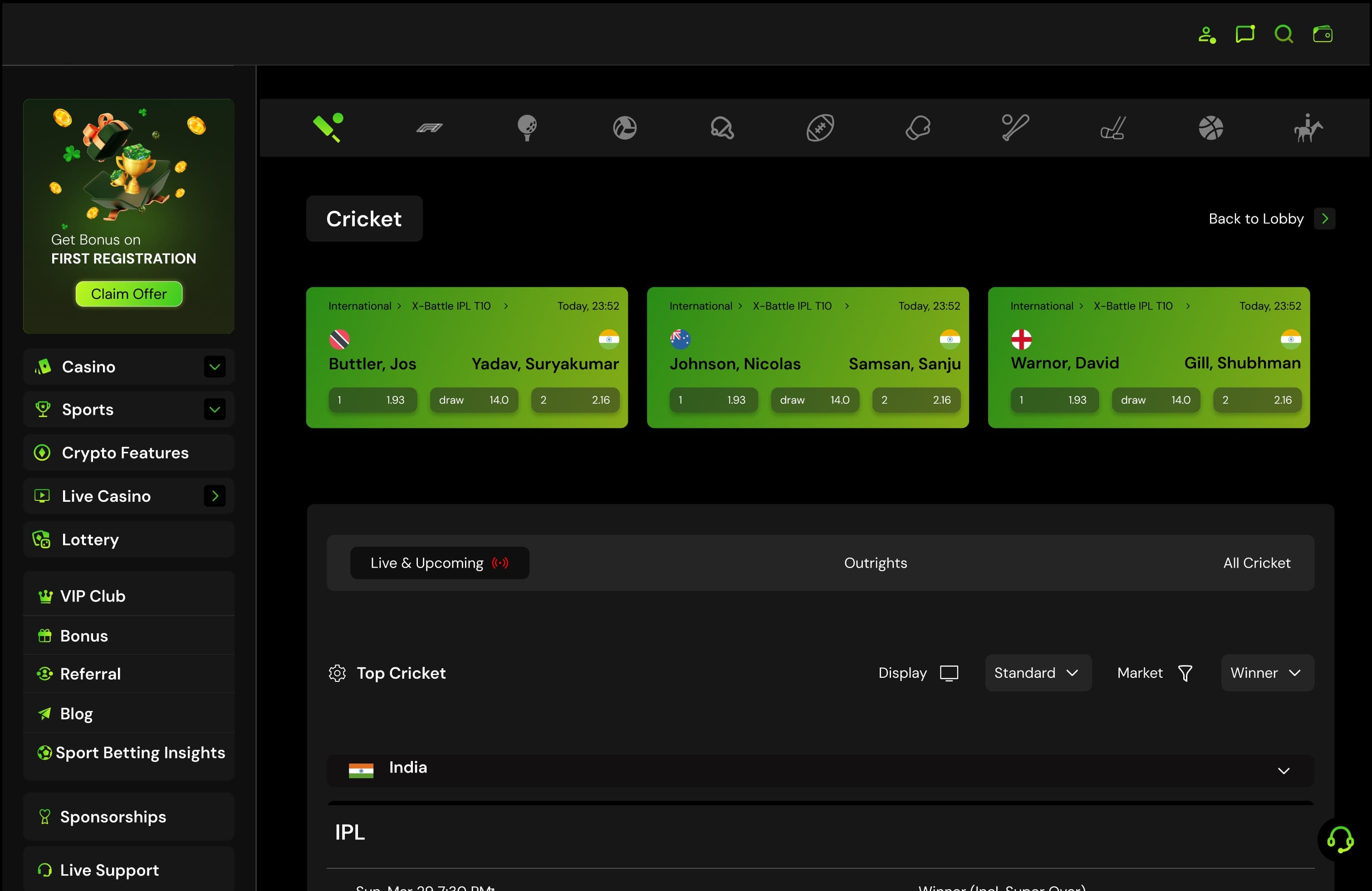Image resolution: width=1372 pixels, height=891 pixels.
Task: Click the Display monitor icon
Action: coord(949,673)
